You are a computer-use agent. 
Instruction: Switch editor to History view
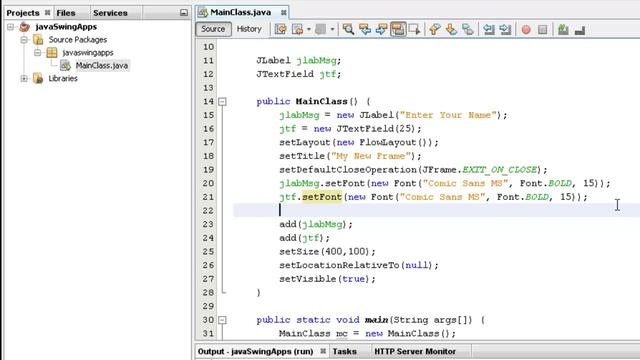pos(249,29)
